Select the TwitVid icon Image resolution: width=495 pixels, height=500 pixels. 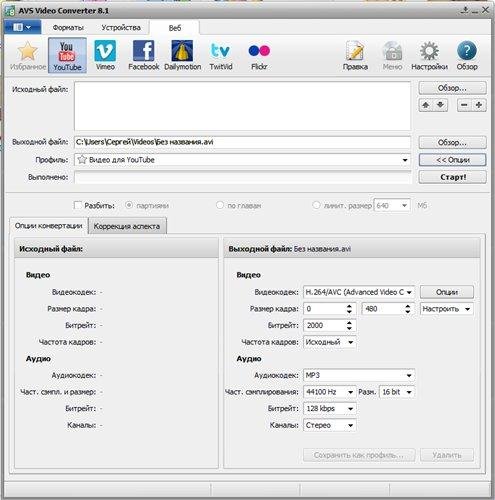click(221, 55)
